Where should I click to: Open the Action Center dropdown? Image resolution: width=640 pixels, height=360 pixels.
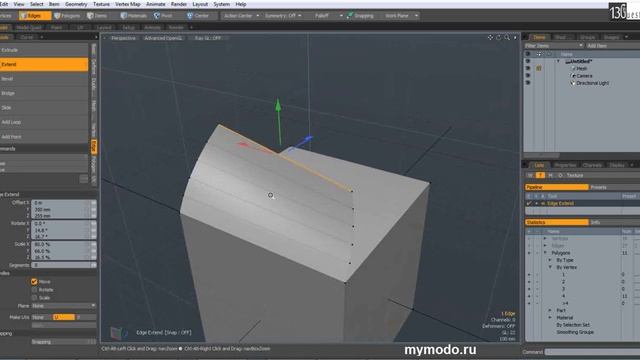coord(241,16)
